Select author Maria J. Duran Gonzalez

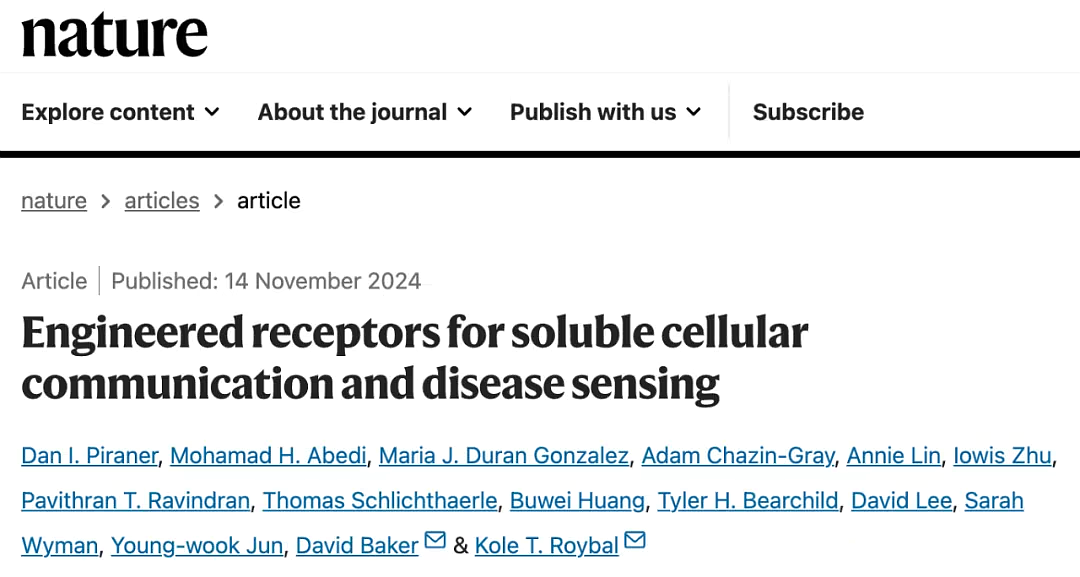pyautogui.click(x=503, y=455)
